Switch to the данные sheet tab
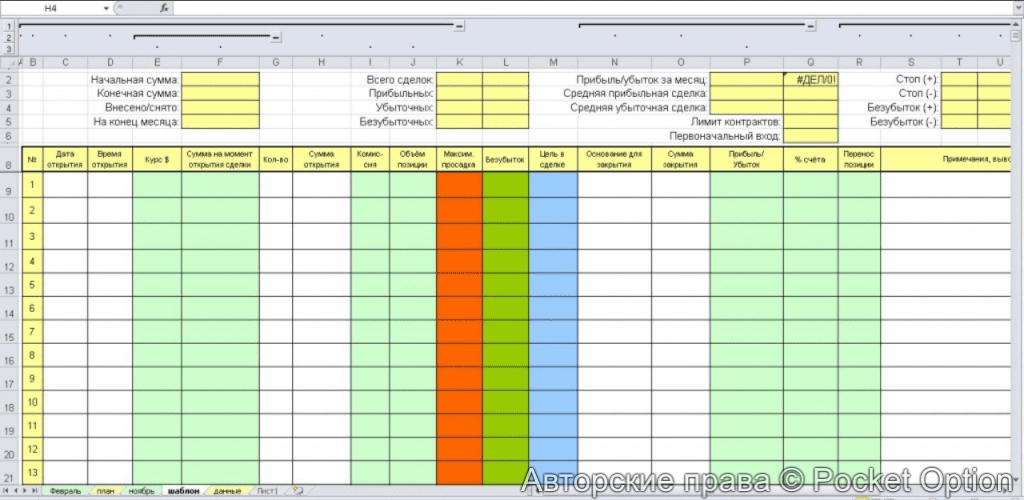 tap(227, 491)
